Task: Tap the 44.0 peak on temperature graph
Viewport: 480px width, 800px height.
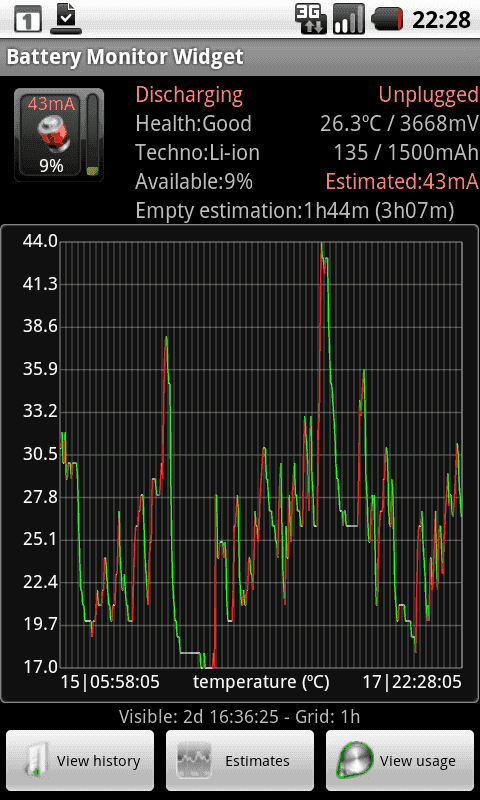Action: click(322, 244)
